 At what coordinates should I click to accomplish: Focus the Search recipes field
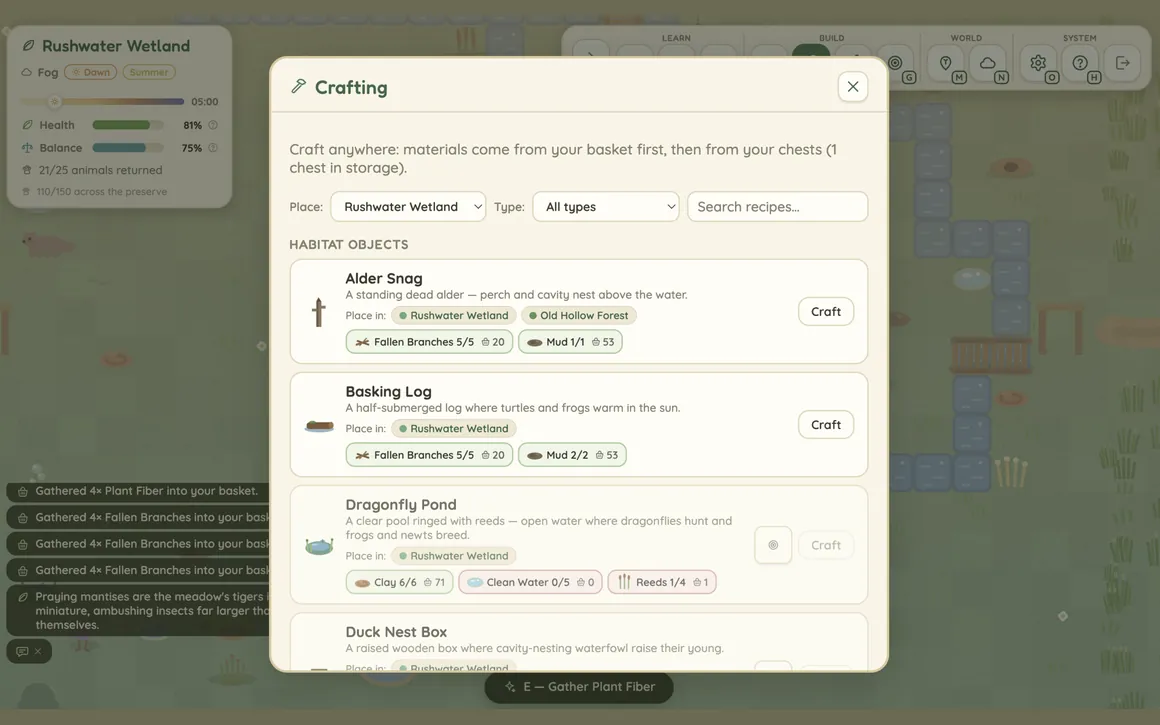coord(777,206)
